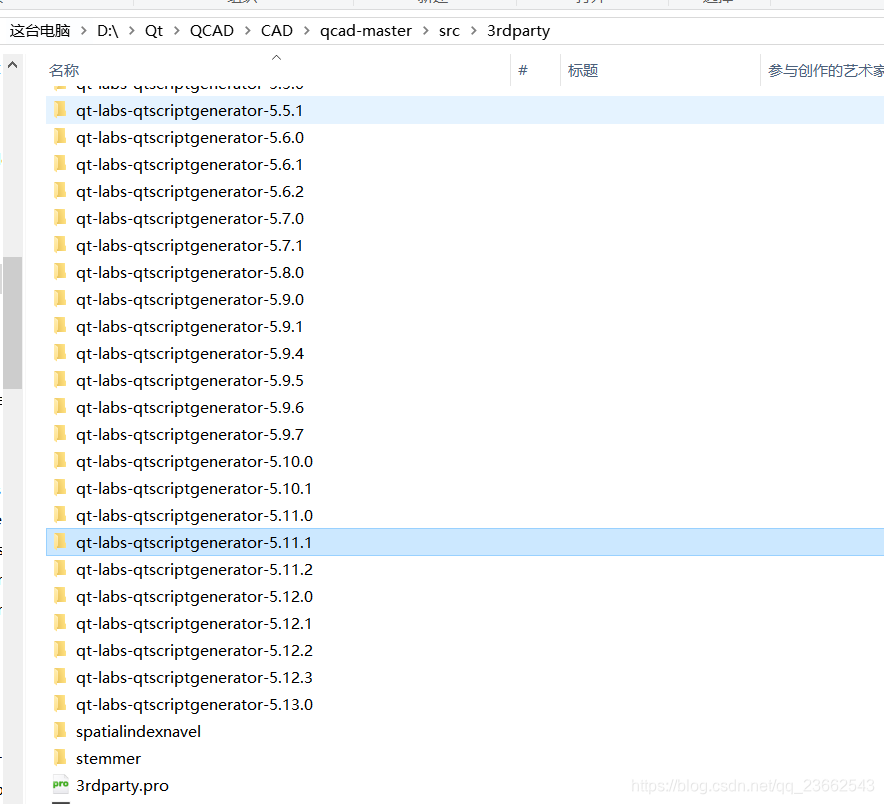Click the sort arrow above 名称 column

(276, 58)
